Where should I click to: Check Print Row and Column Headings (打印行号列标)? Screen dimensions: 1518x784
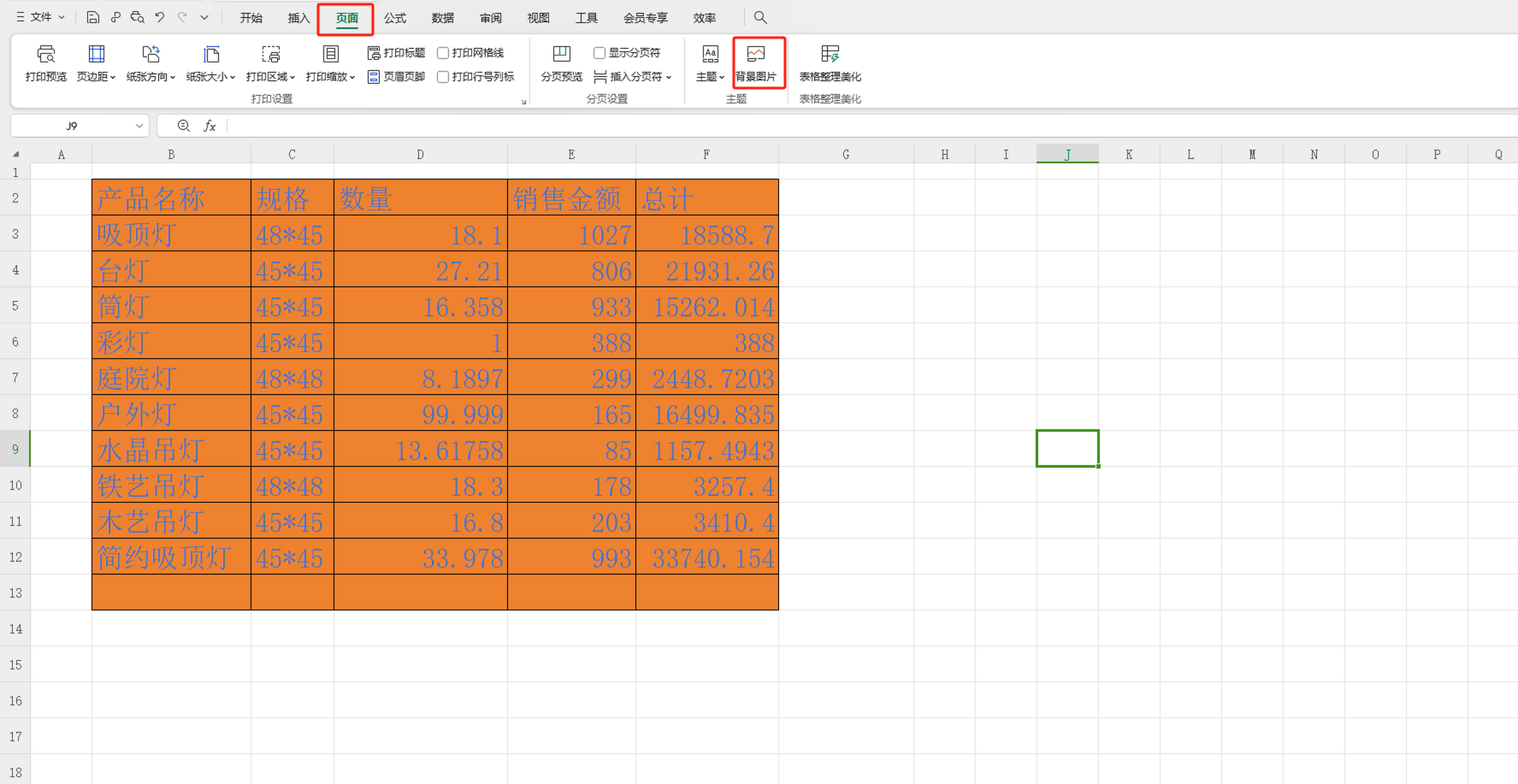click(x=443, y=77)
